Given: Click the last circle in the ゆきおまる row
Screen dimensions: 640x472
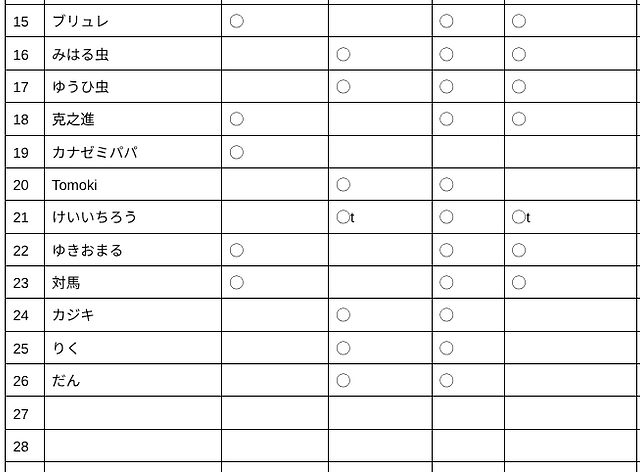Looking at the screenshot, I should click(x=519, y=250).
